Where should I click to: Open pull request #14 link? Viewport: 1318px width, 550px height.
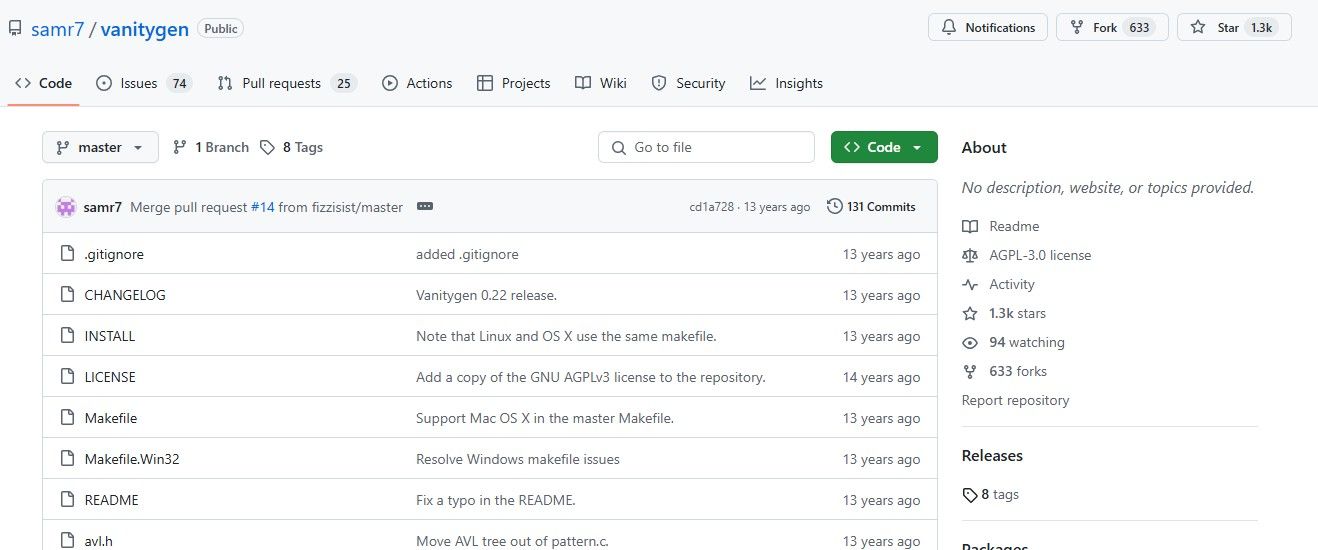pyautogui.click(x=263, y=207)
